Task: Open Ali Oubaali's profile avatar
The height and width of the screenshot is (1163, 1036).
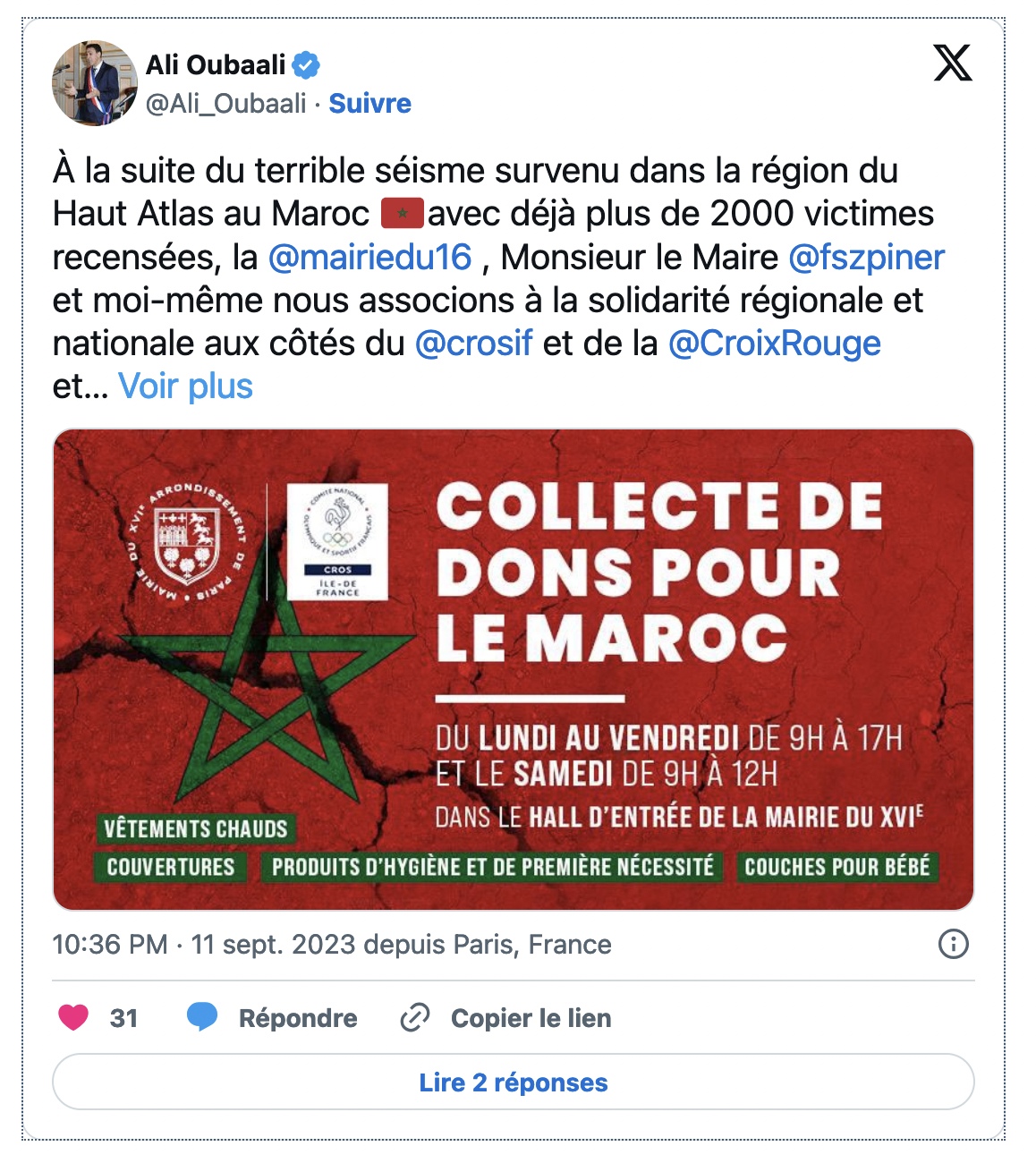Action: point(95,83)
